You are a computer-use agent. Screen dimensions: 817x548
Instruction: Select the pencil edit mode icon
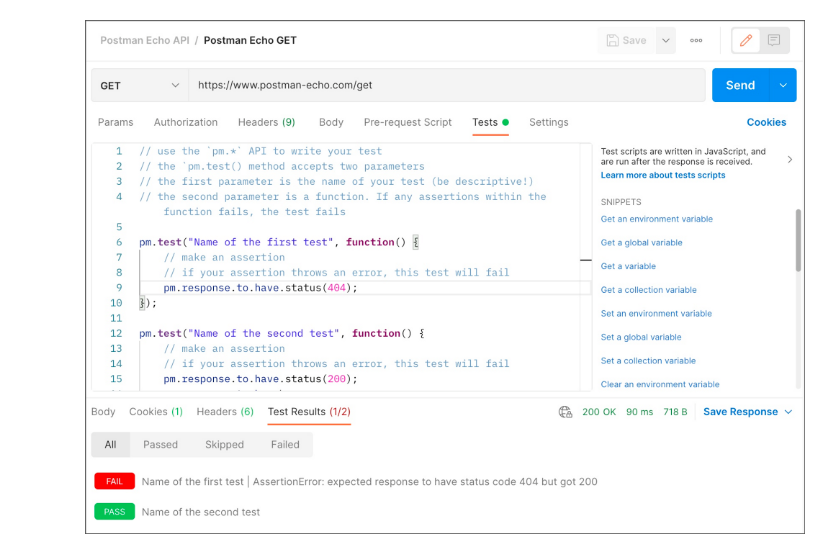tap(746, 41)
